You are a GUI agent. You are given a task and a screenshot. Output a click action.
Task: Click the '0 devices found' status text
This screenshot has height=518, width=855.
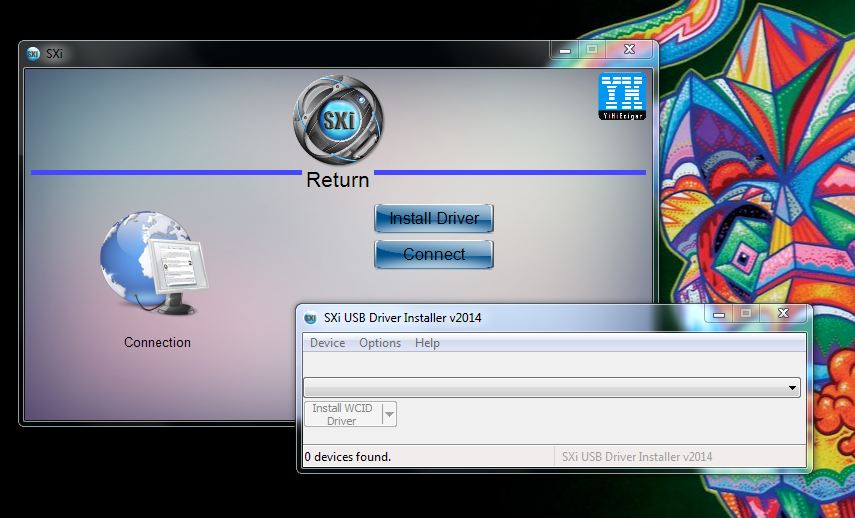[x=348, y=457]
